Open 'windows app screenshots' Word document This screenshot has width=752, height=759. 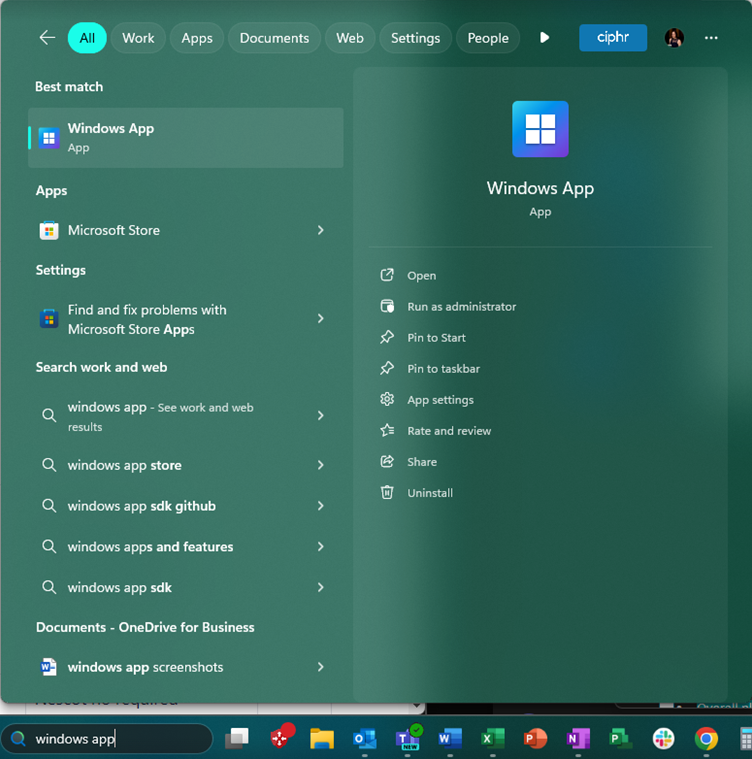tap(186, 667)
